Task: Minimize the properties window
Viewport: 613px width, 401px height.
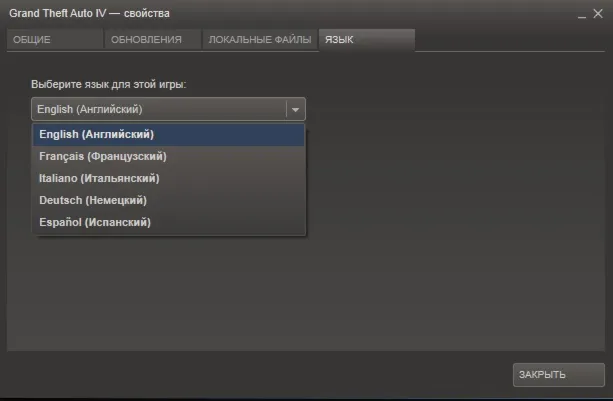Action: (x=582, y=15)
